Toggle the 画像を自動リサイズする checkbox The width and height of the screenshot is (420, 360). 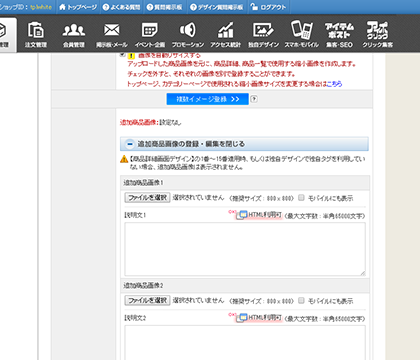[x=122, y=55]
